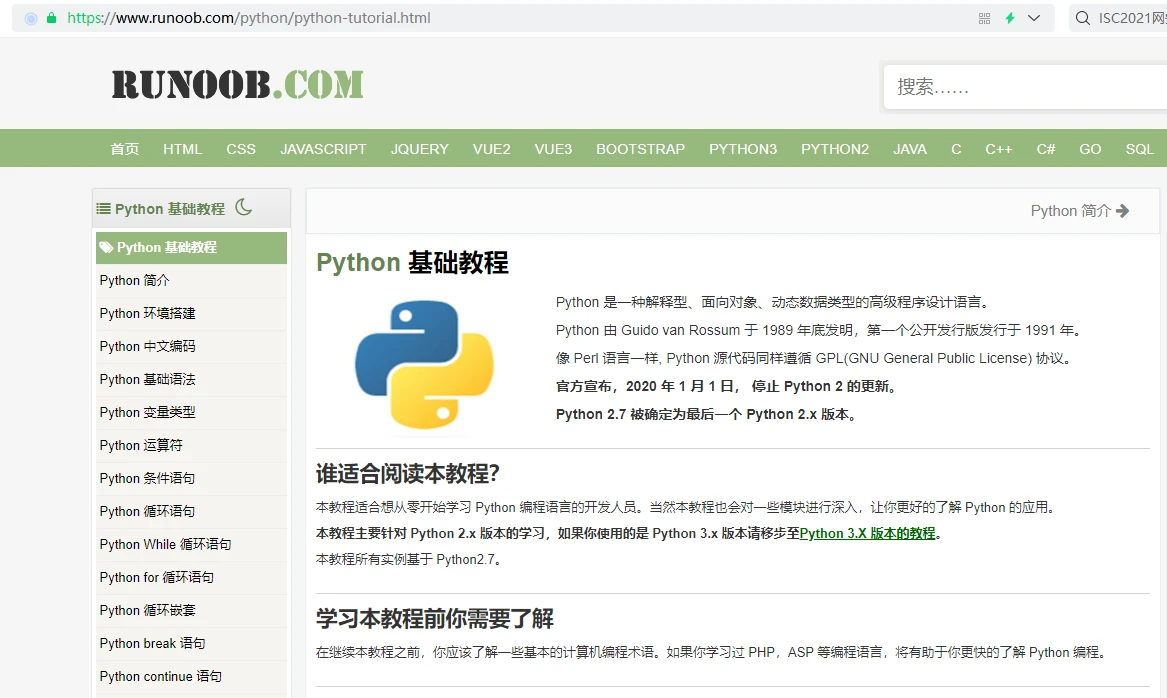
Task: Open Python 中文编码 in the sidebar
Action: [191, 347]
